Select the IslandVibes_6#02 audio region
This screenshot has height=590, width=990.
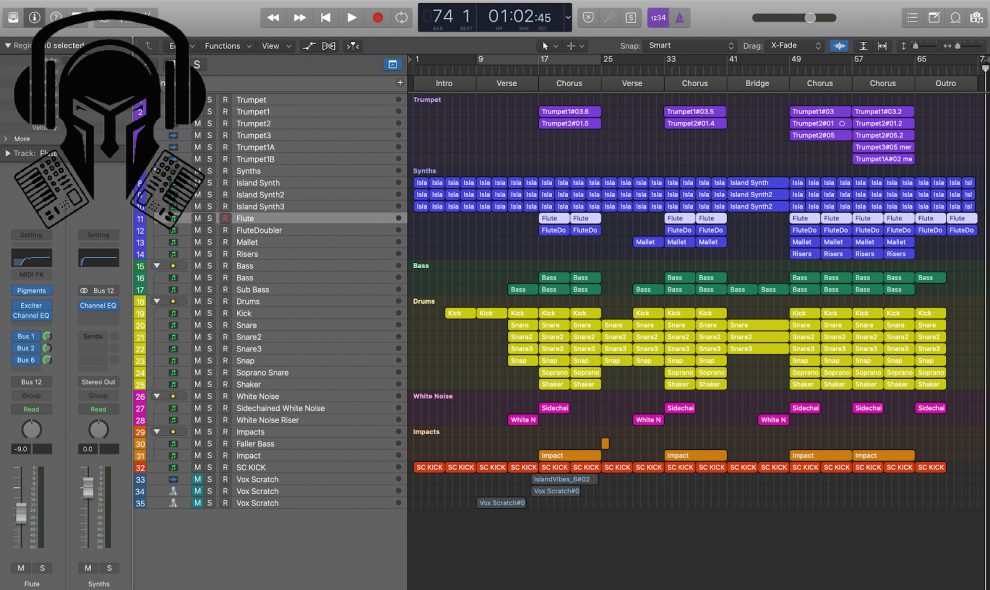(563, 479)
